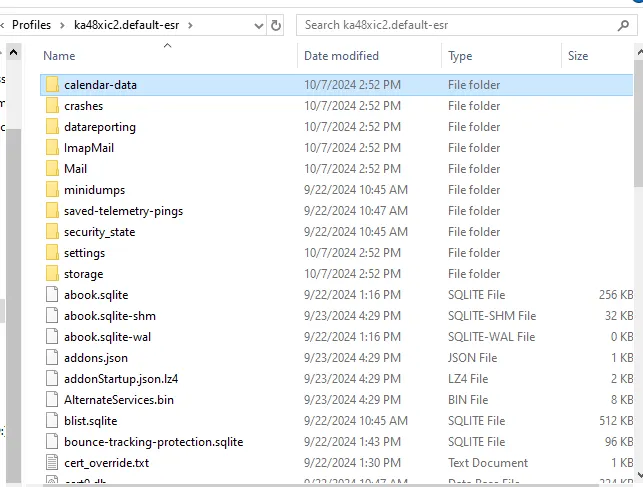Select the calendar-data folder name
The height and width of the screenshot is (487, 643).
[100, 85]
